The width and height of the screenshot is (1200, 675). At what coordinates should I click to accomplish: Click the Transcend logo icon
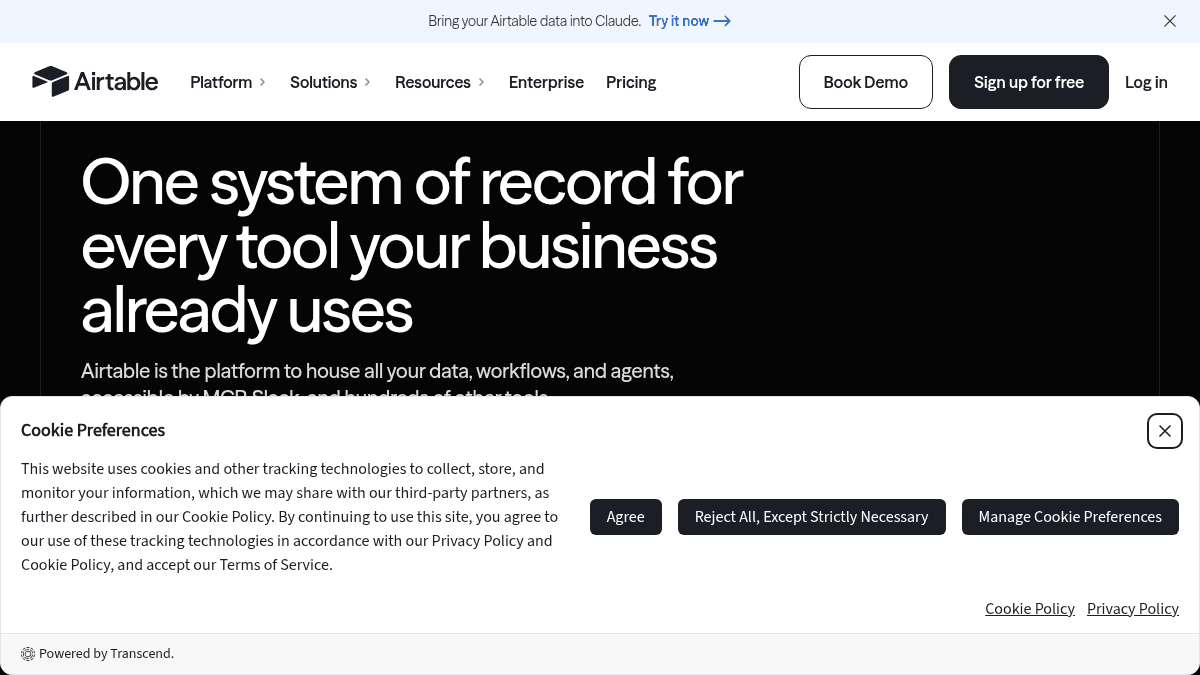28,654
